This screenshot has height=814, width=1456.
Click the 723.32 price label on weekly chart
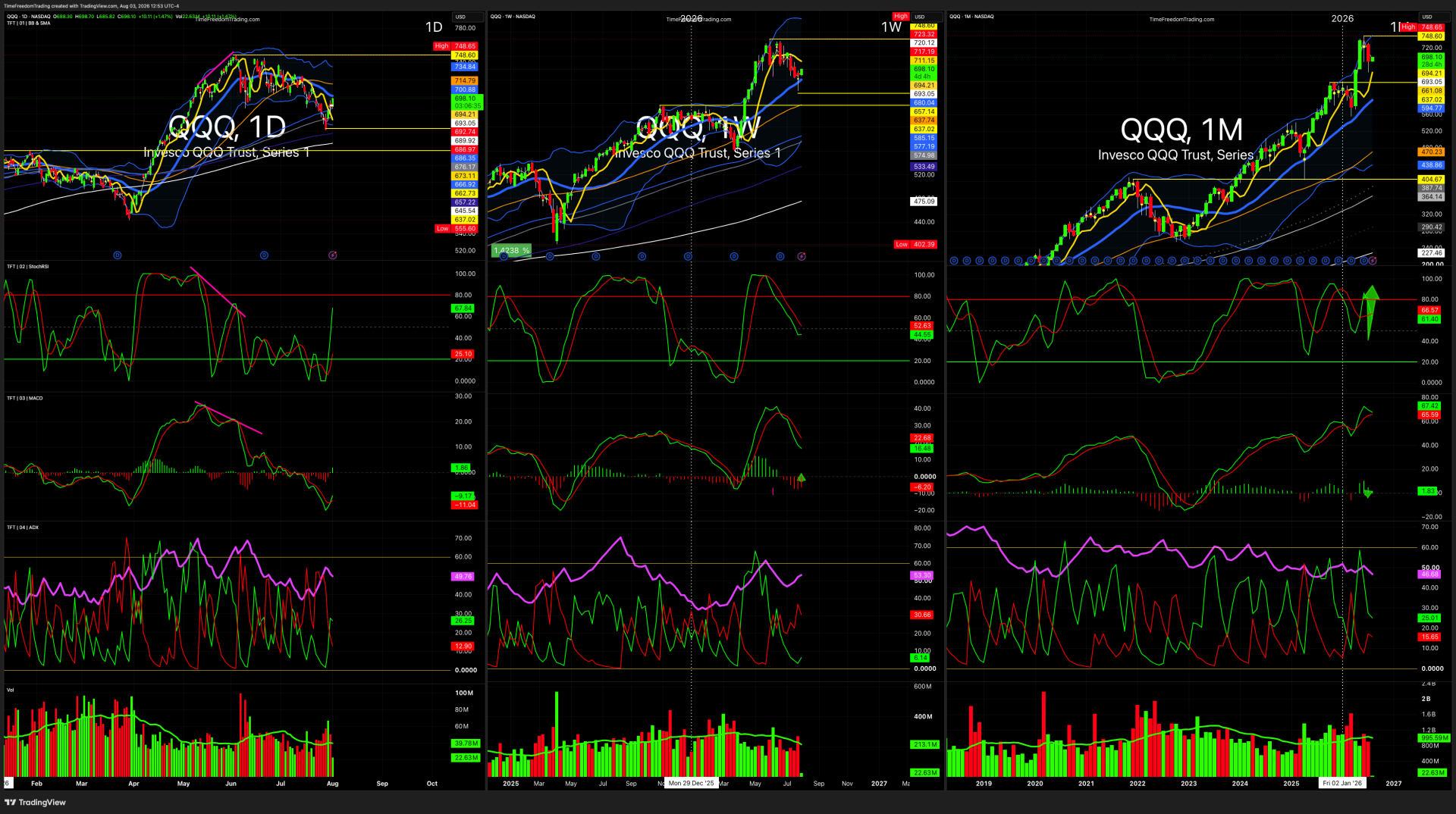[x=924, y=34]
